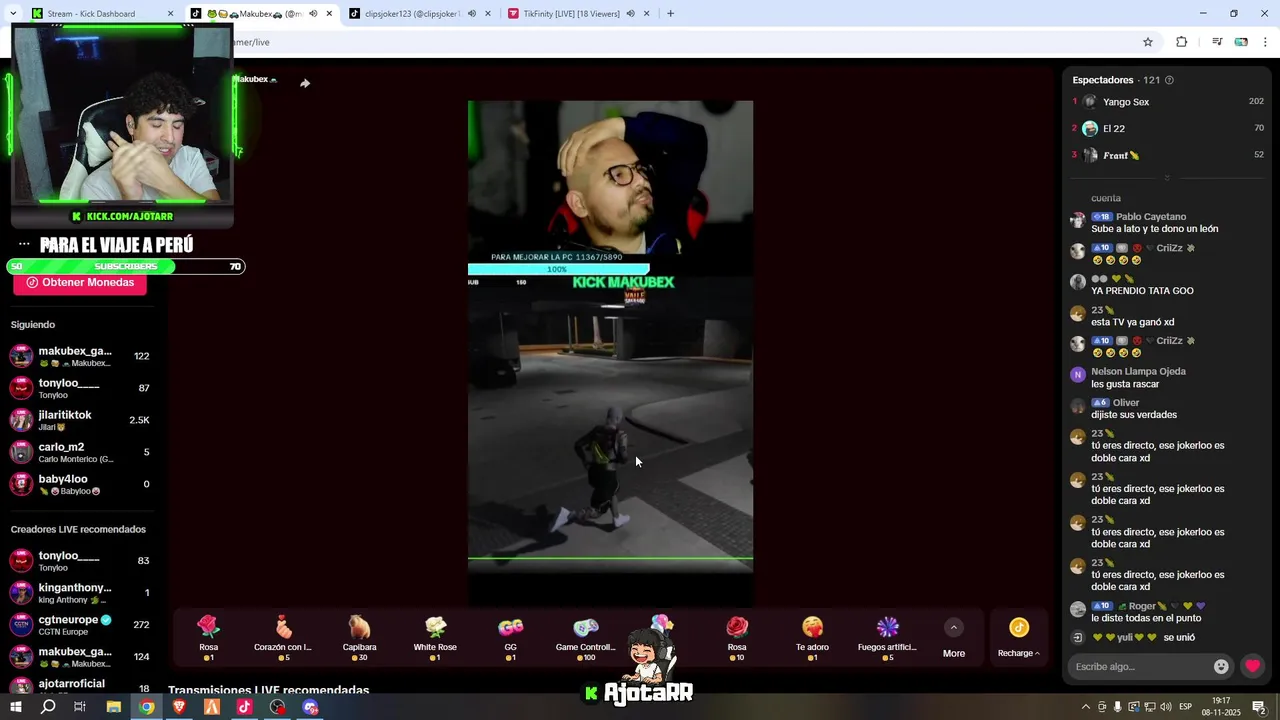Open carlo_m2 live channel

[x=80, y=452]
